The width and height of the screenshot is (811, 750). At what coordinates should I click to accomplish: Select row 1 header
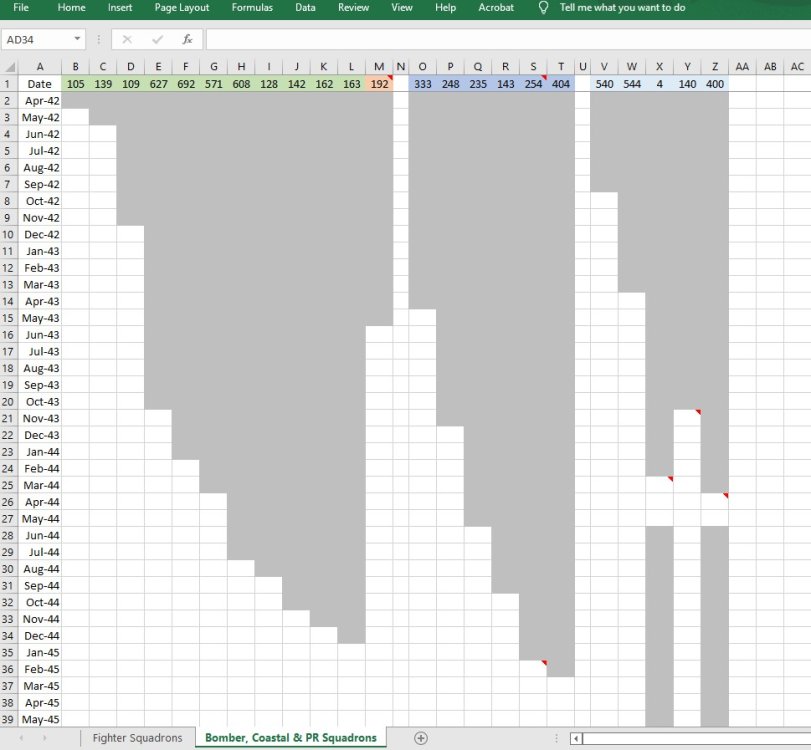point(8,84)
